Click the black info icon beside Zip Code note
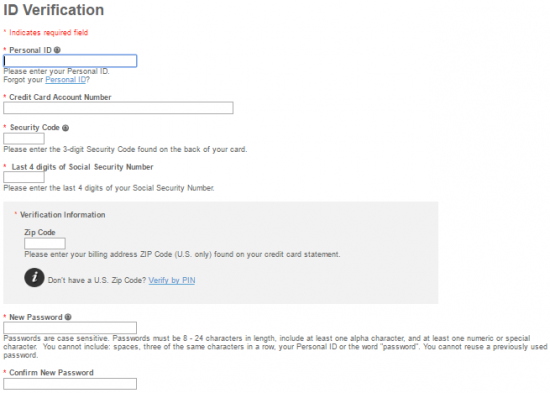The image size is (550, 393). point(34,278)
